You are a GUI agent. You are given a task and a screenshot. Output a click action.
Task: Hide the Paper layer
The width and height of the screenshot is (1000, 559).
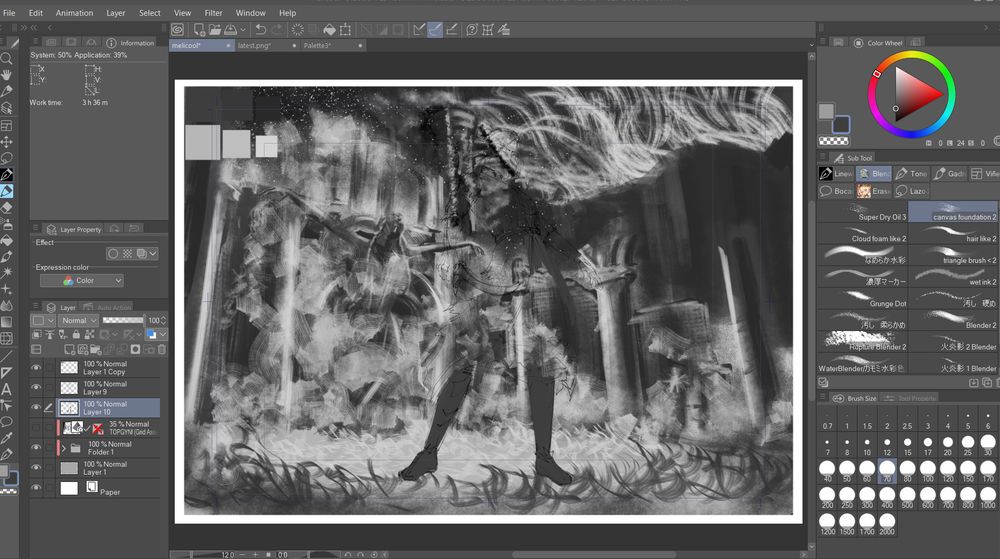point(37,488)
